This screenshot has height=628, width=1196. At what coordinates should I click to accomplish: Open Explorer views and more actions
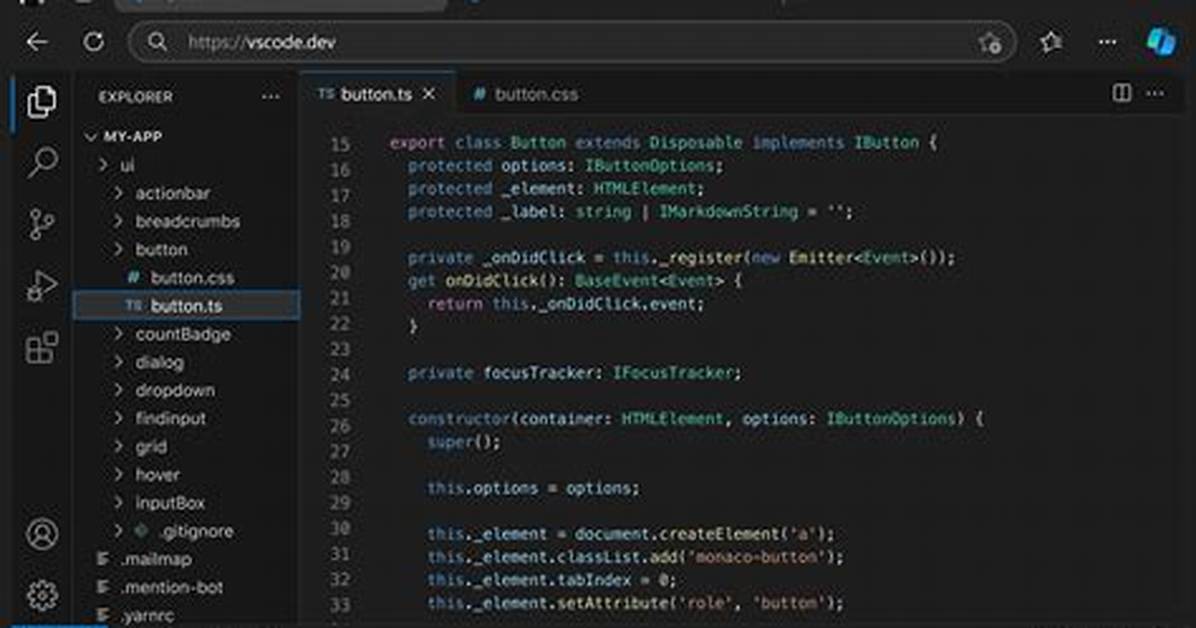[270, 97]
